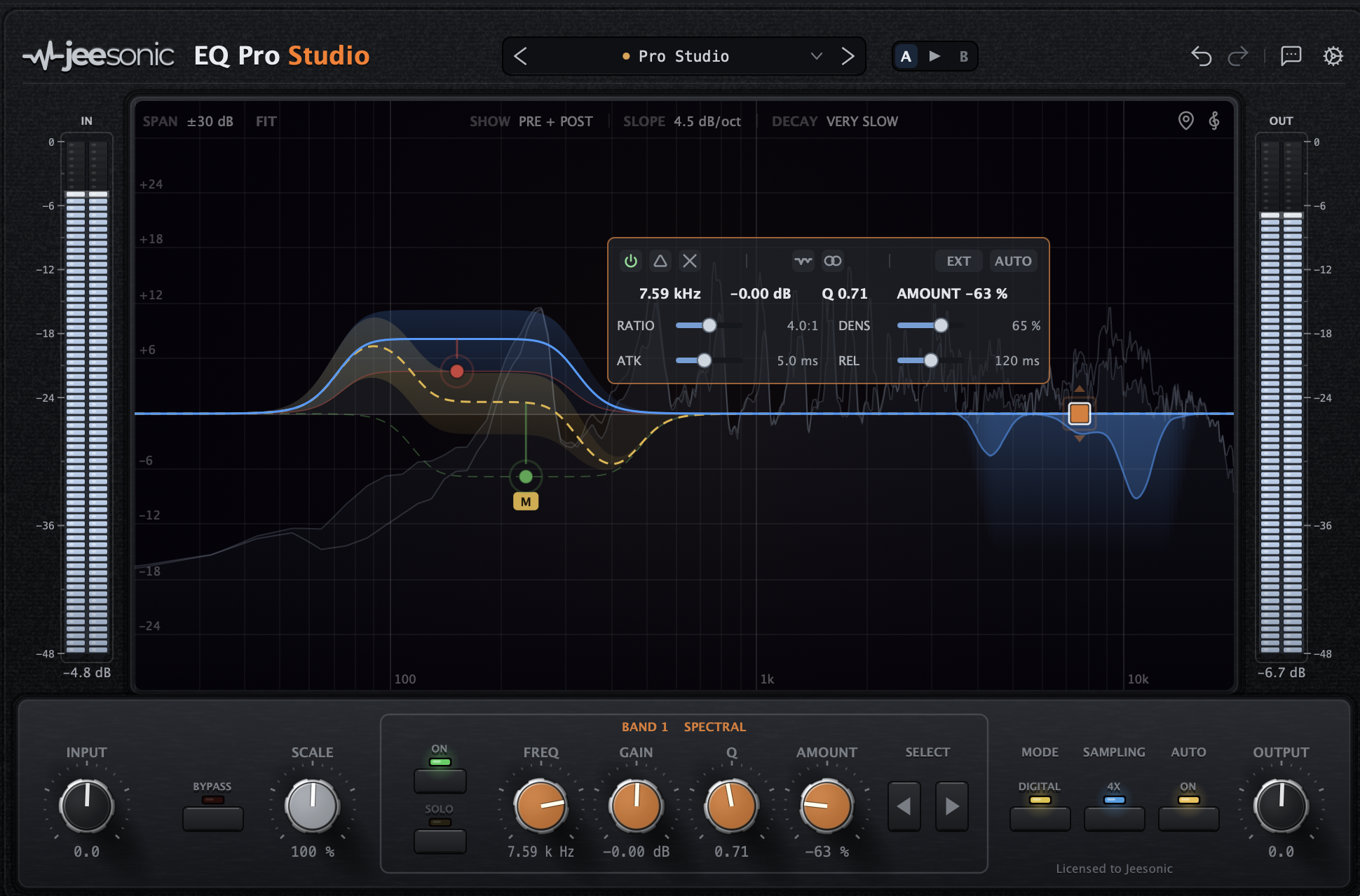Click the -4.8 dB input meter reading
Viewport: 1360px width, 896px height.
(87, 672)
